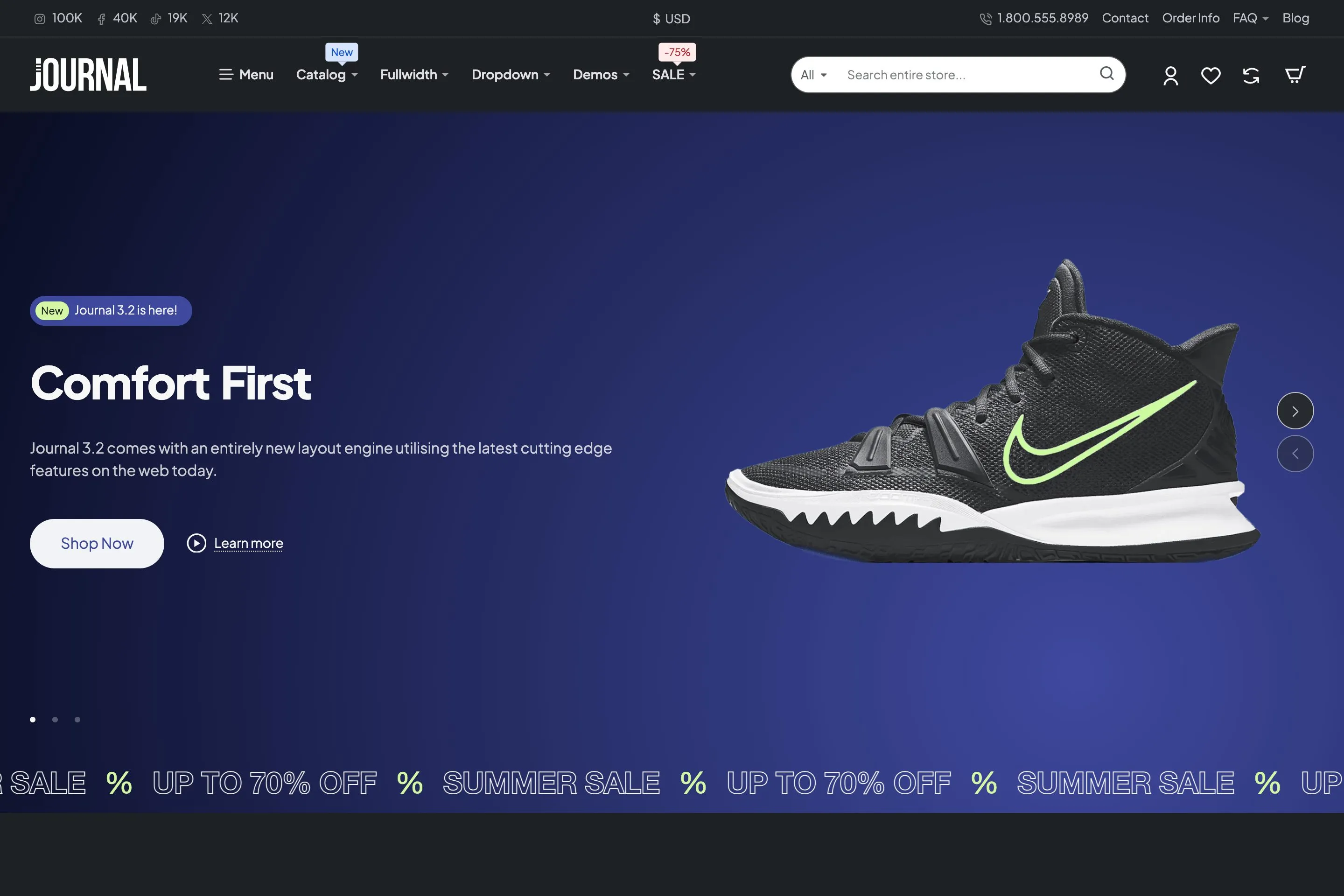Image resolution: width=1344 pixels, height=896 pixels.
Task: Click the Learn more link
Action: (x=249, y=543)
